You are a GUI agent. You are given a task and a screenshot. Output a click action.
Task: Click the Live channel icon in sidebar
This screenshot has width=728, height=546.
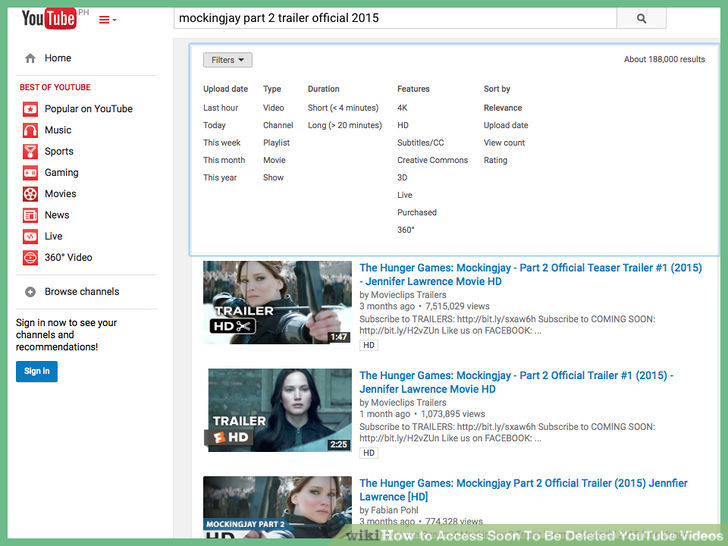30,236
